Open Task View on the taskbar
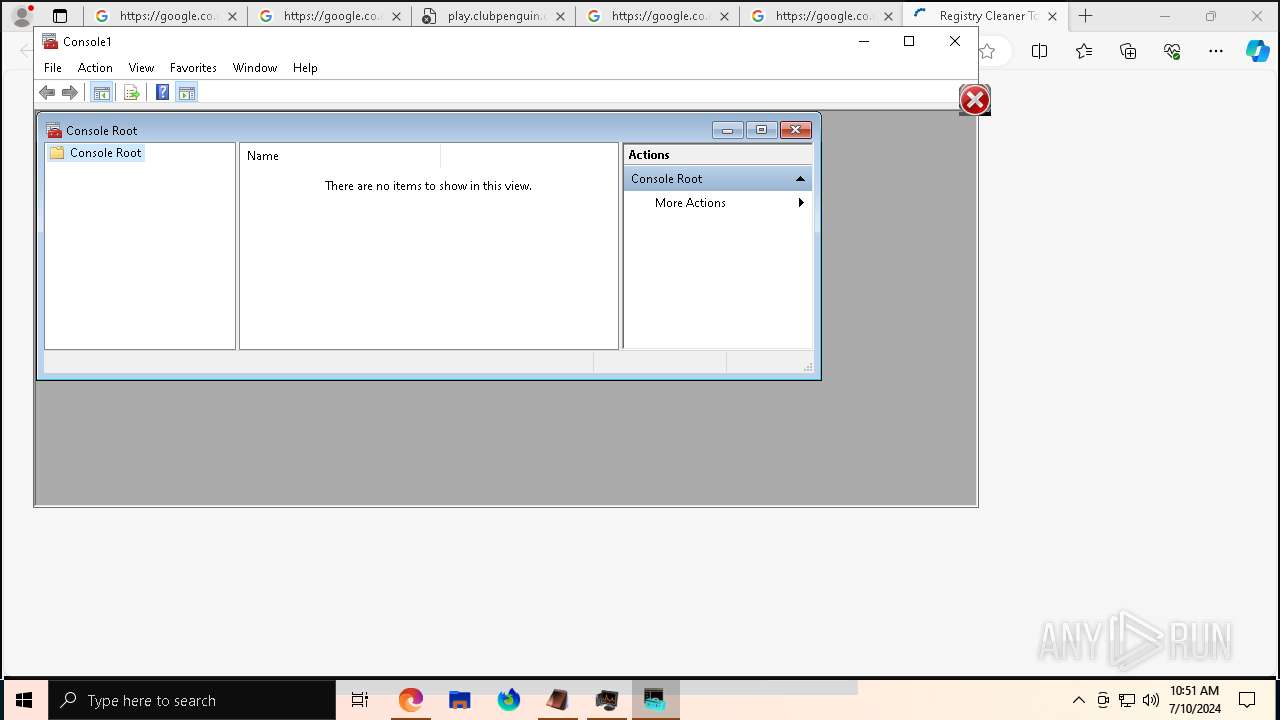This screenshot has height=720, width=1280. [x=360, y=700]
